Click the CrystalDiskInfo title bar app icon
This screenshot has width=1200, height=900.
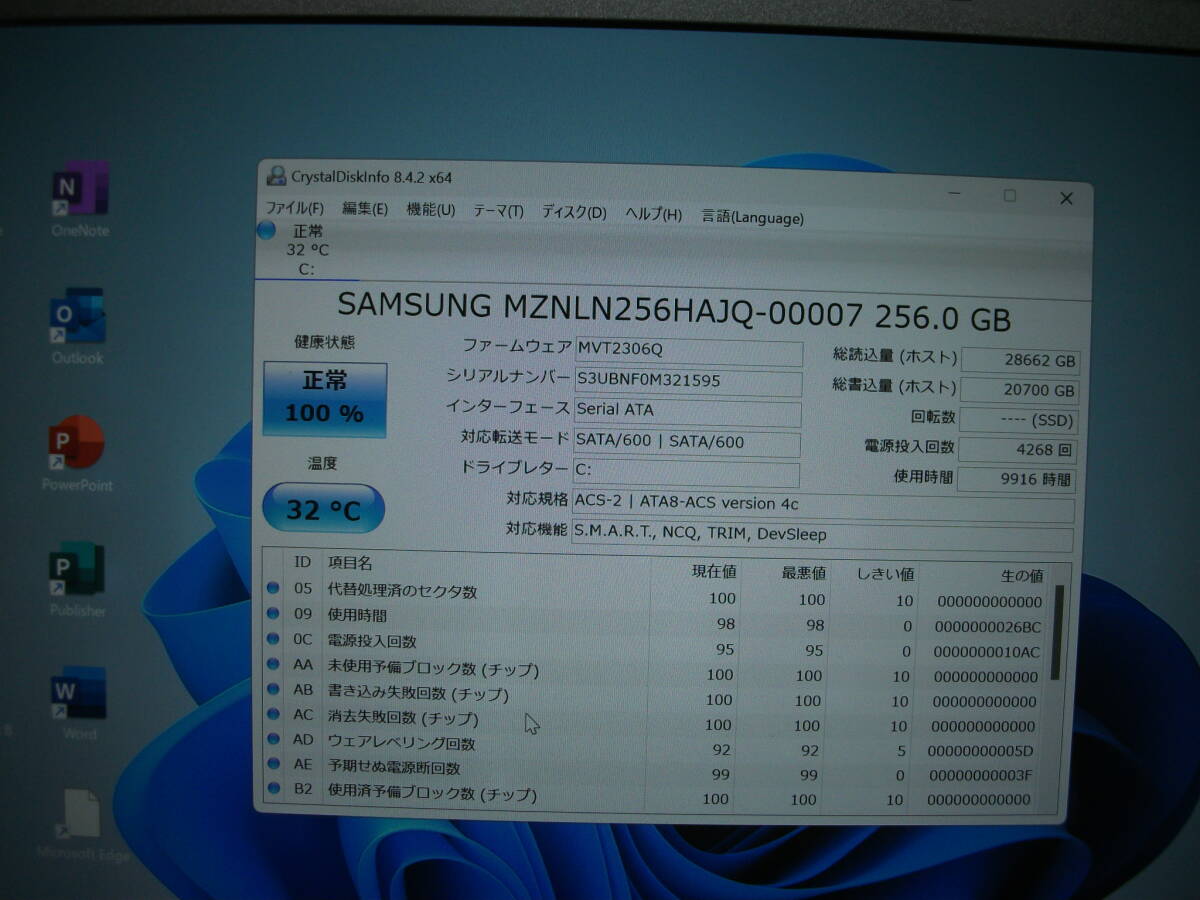[x=276, y=176]
